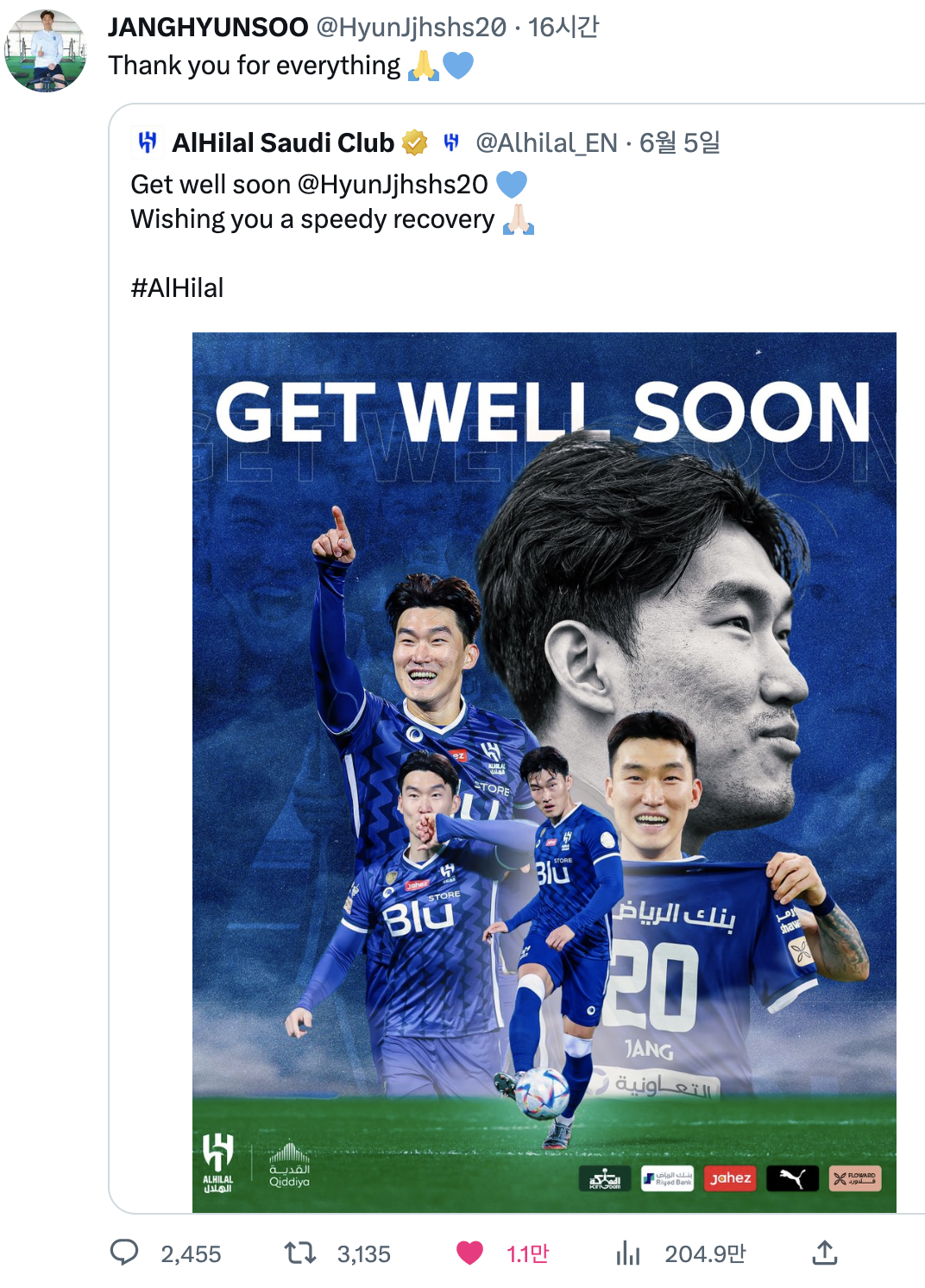Click the retweet arrows icon
Viewport: 925px width, 1288px height.
pyautogui.click(x=300, y=1253)
